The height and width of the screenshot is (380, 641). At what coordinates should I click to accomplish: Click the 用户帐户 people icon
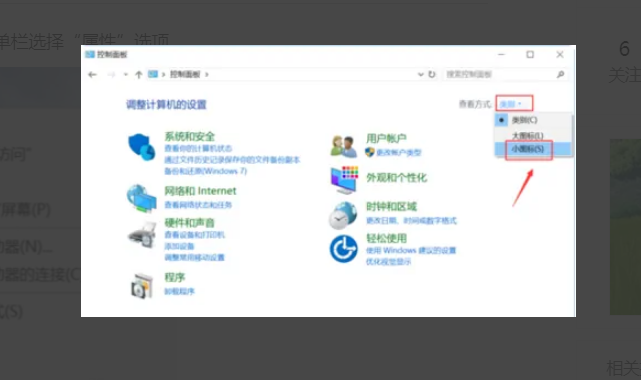click(x=343, y=146)
